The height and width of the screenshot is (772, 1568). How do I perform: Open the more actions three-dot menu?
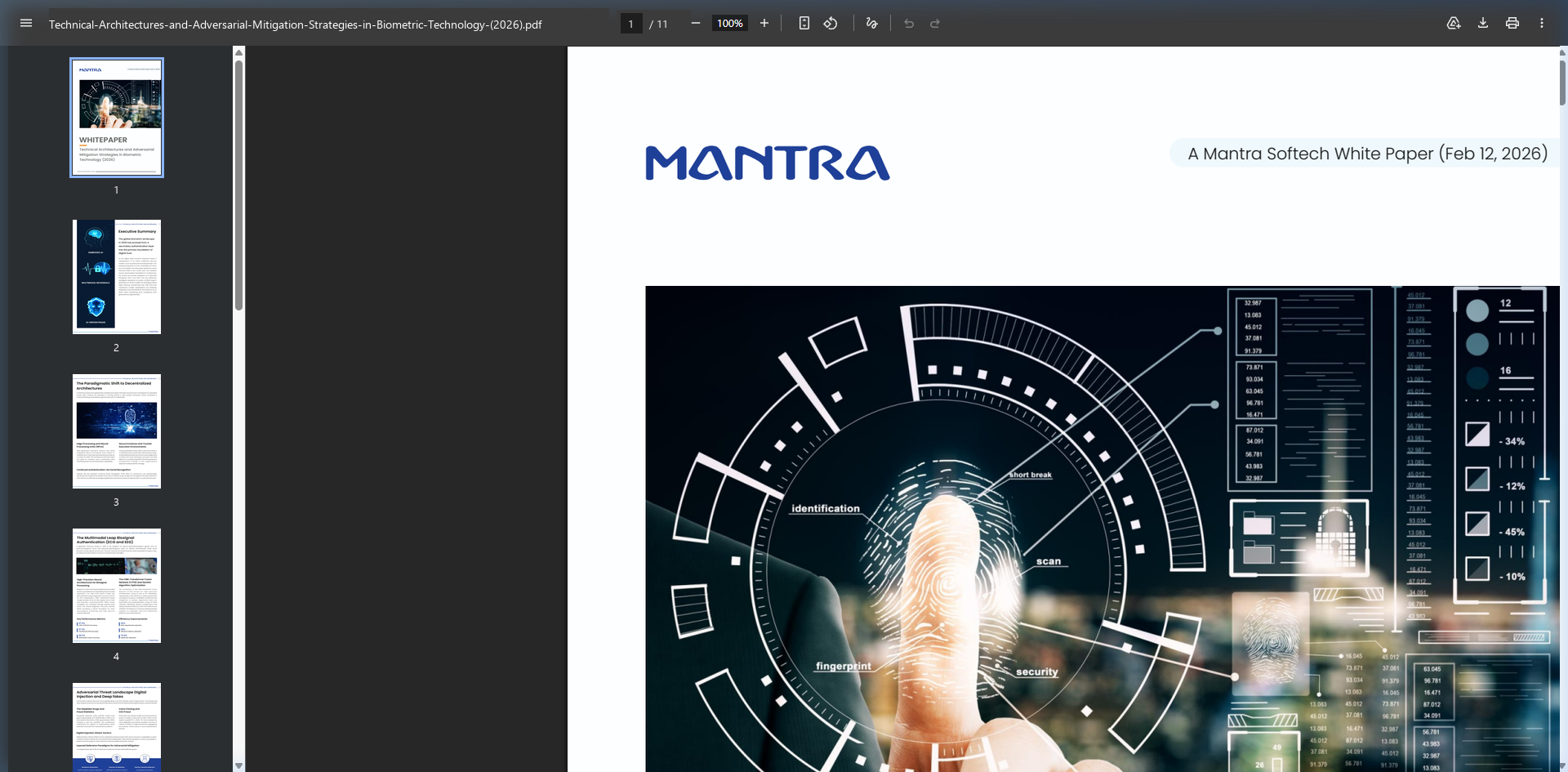click(1542, 23)
